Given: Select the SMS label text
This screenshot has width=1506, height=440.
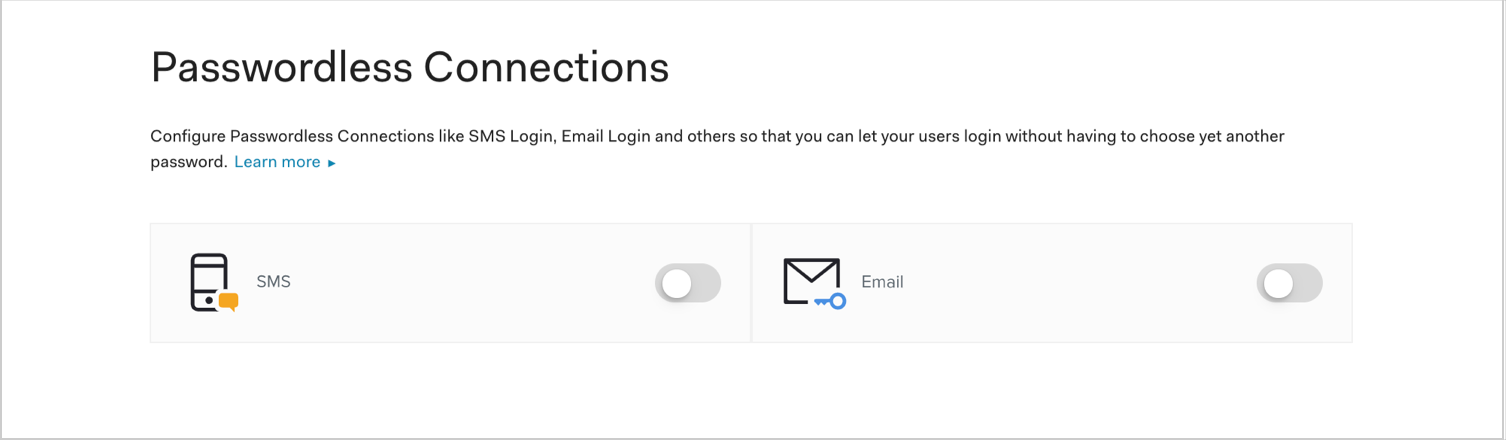Looking at the screenshot, I should click(x=273, y=282).
